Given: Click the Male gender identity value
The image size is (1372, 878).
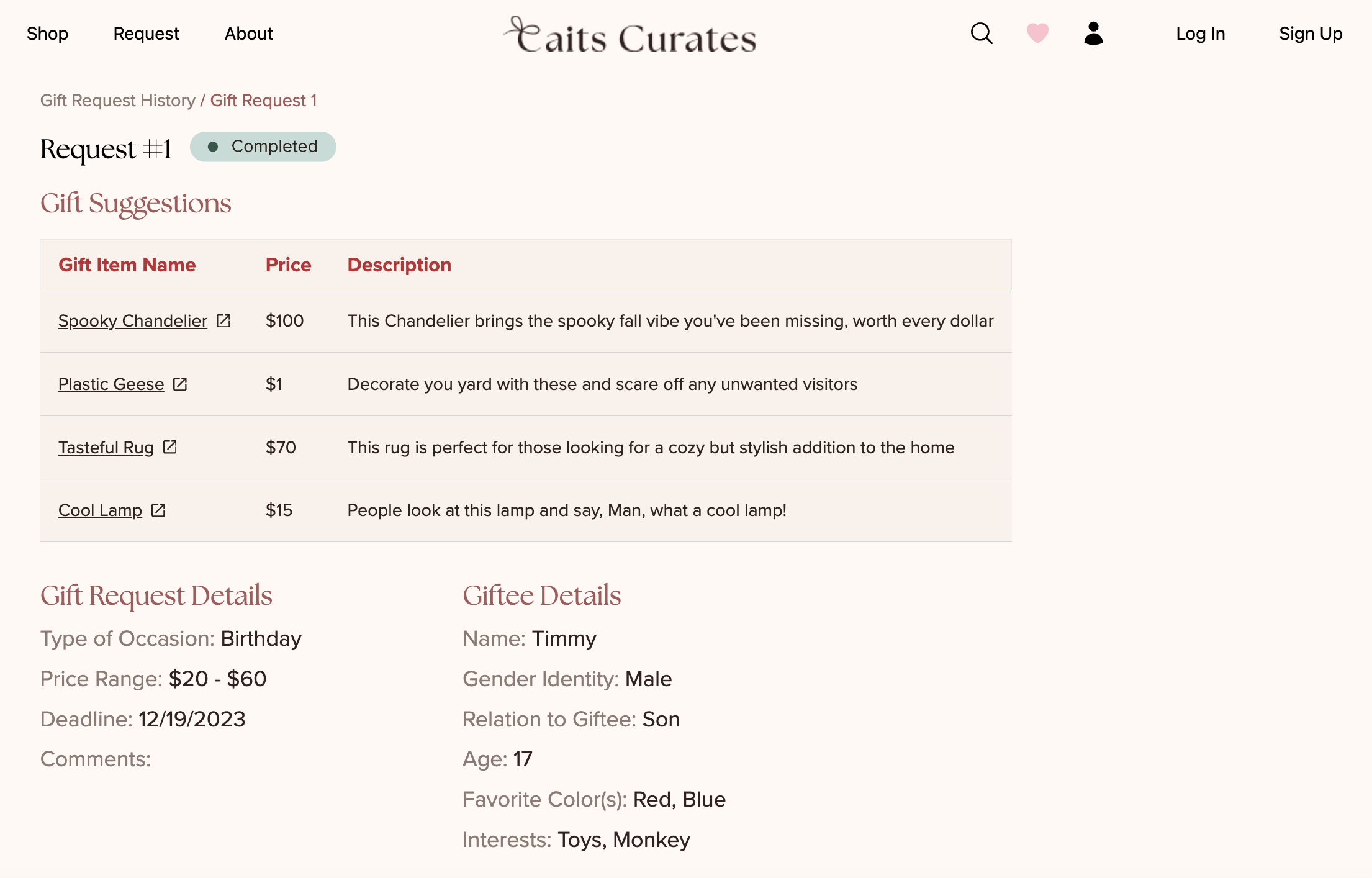Looking at the screenshot, I should coord(648,679).
